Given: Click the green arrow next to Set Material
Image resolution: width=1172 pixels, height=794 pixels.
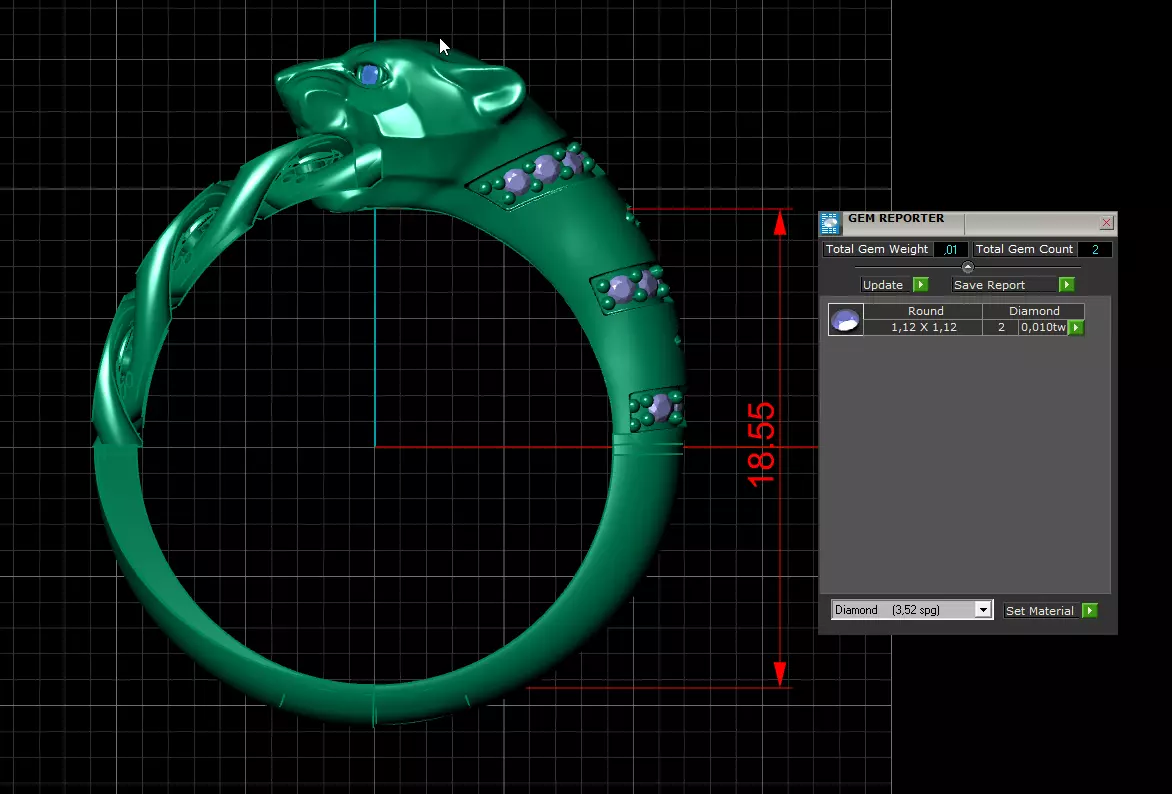Looking at the screenshot, I should (x=1090, y=611).
